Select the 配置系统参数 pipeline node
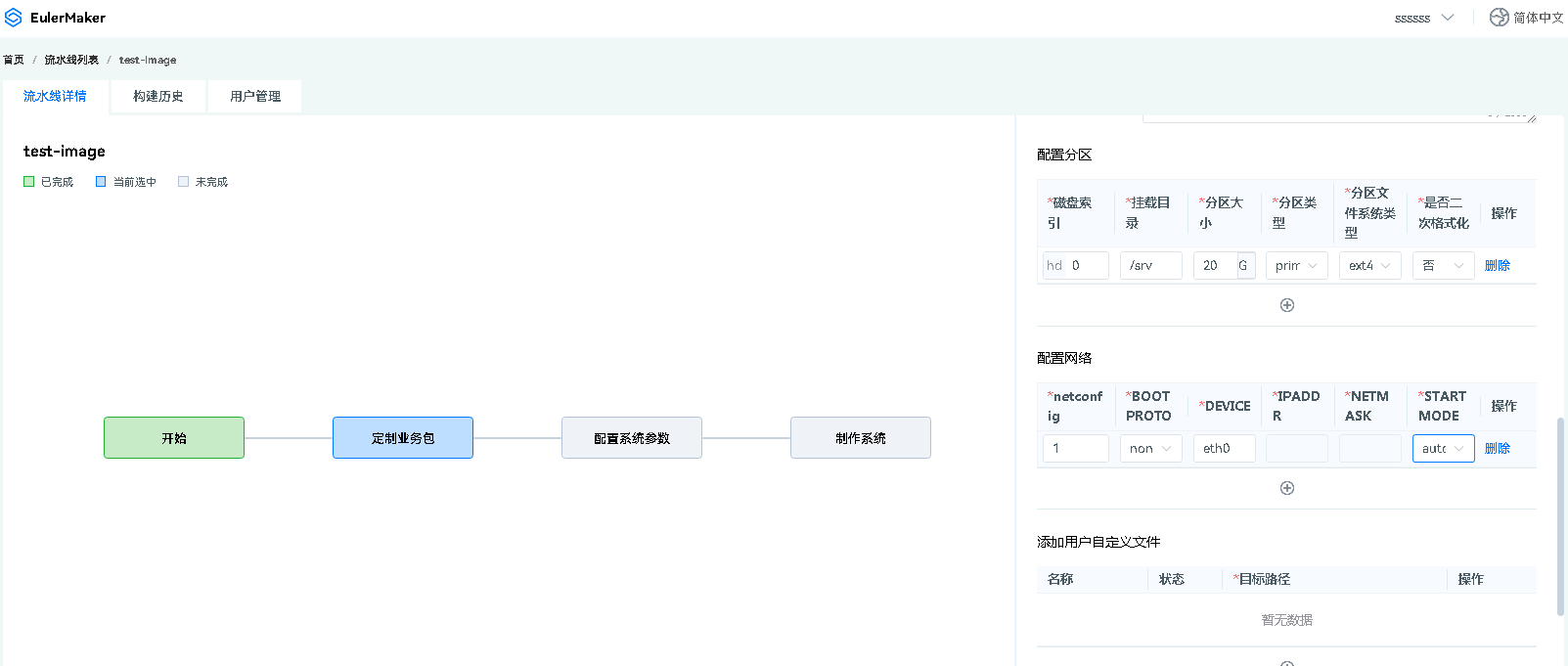This screenshot has width=1568, height=666. click(632, 438)
